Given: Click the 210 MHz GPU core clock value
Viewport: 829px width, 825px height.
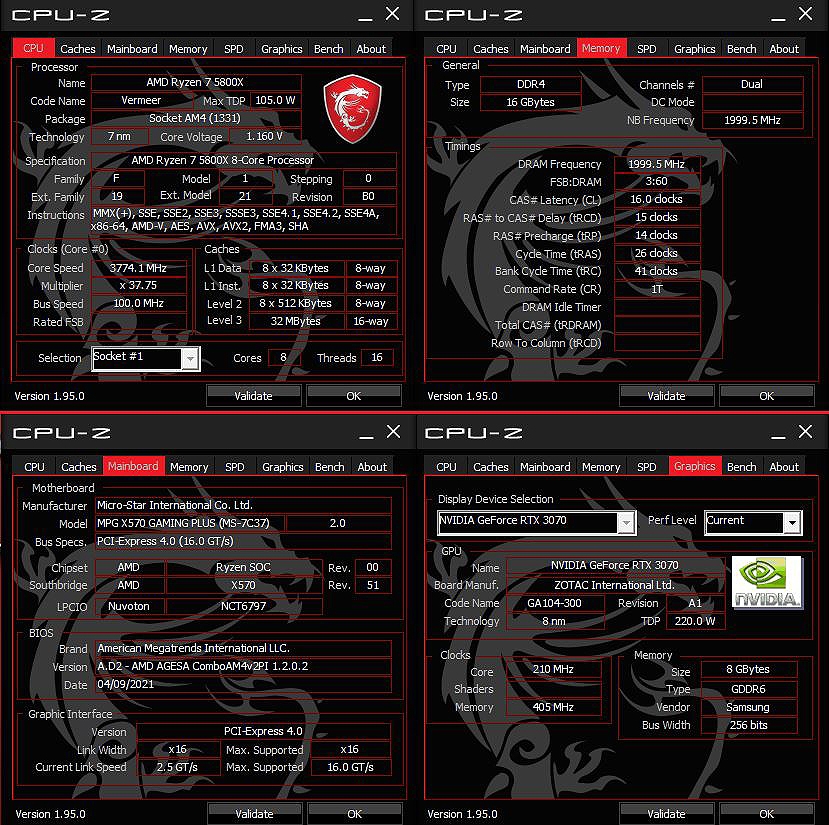Looking at the screenshot, I should pos(554,669).
